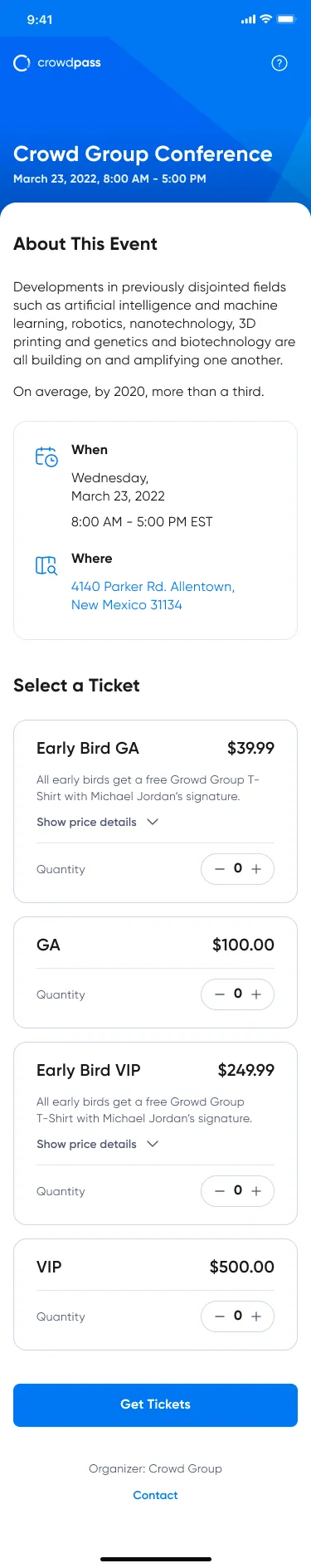The height and width of the screenshot is (1568, 311).
Task: Increase Early Bird GA quantity with plus
Action: point(256,869)
